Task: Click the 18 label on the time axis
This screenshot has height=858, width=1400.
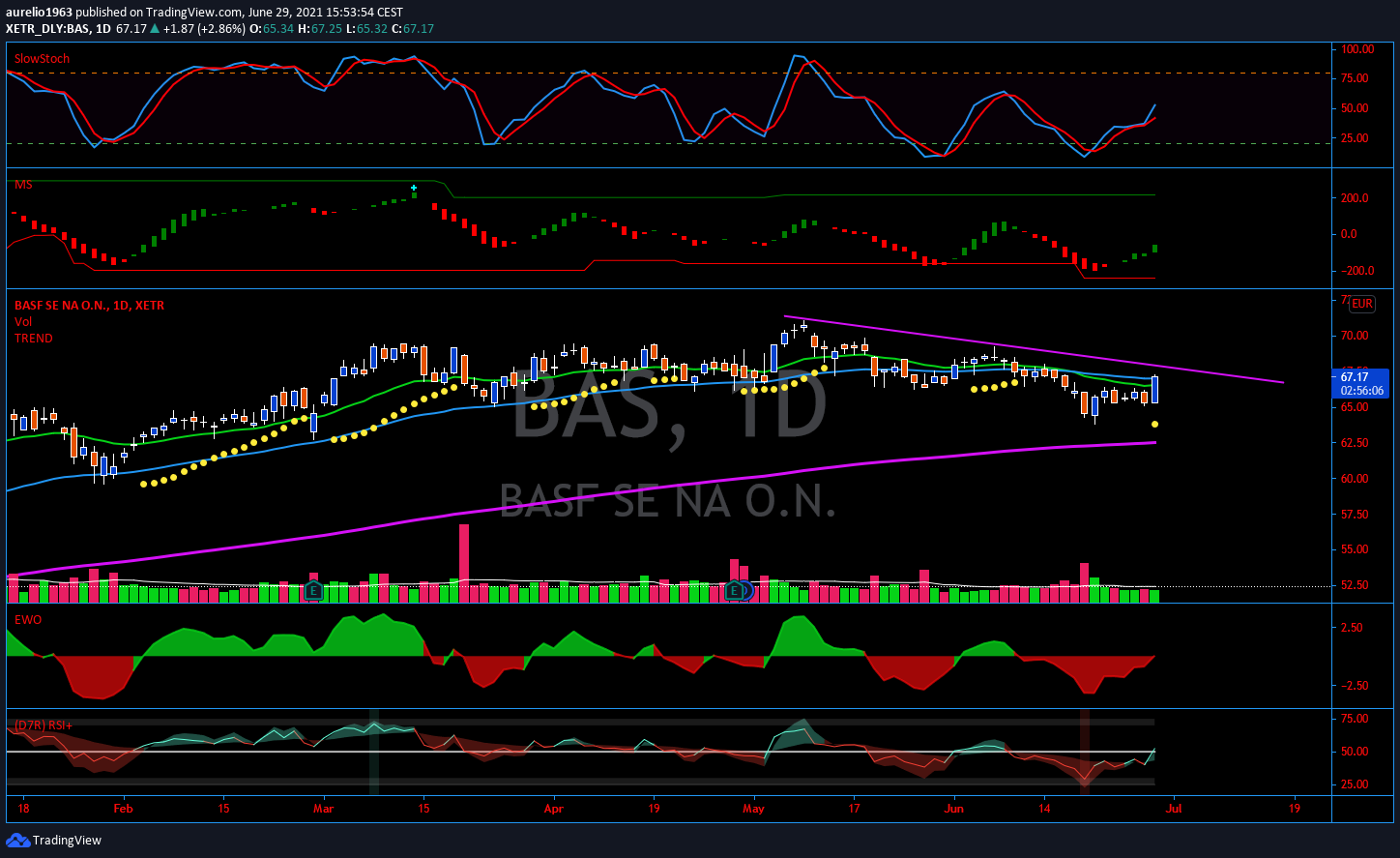Action: [22, 807]
